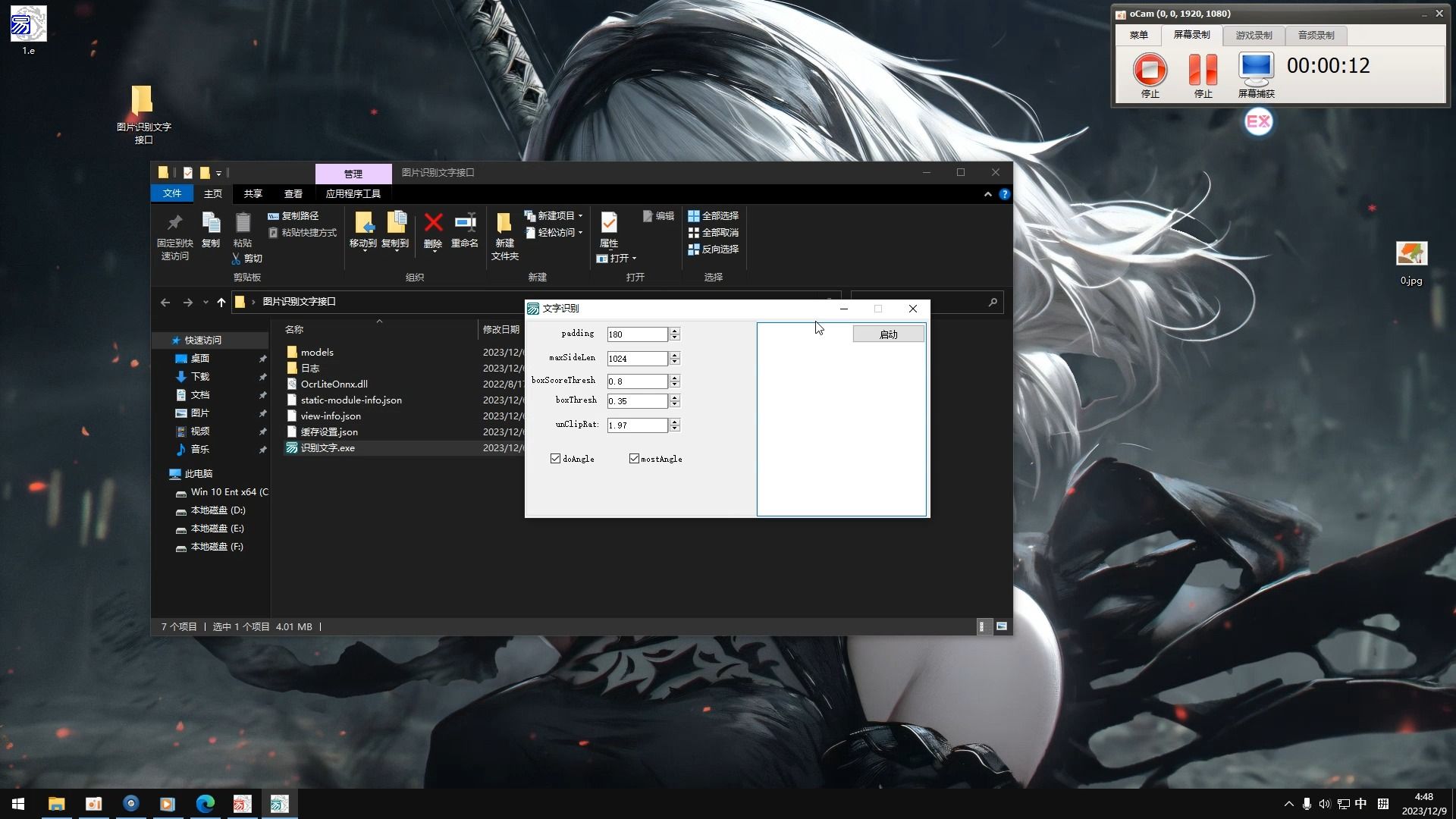Click the Properties checkmark icon
Screen dimensions: 1456x819
[x=609, y=222]
